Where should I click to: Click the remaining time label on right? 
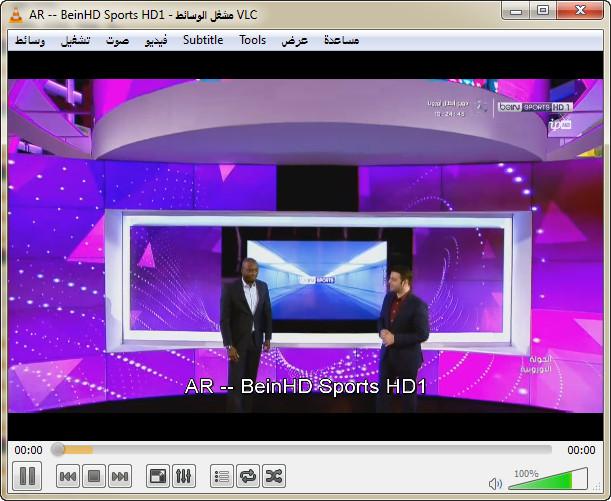tap(581, 450)
